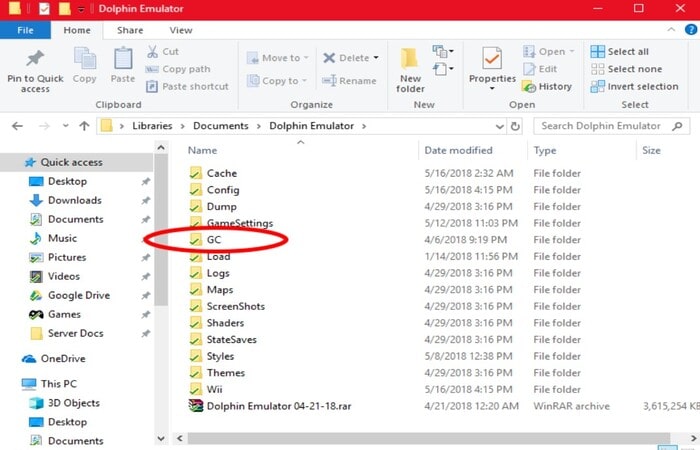Refresh the folder view
This screenshot has width=700, height=450.
click(x=515, y=126)
